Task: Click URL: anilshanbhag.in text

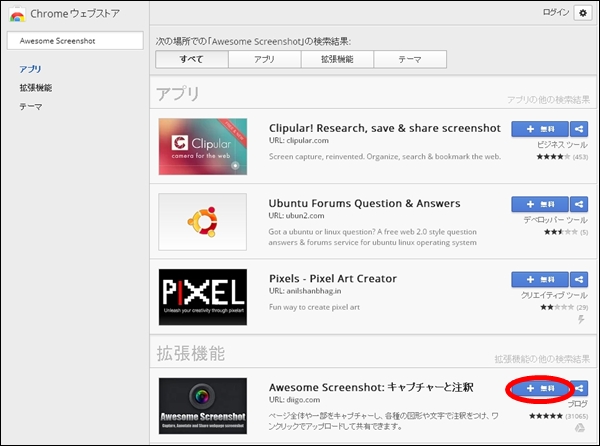Action: 305,291
